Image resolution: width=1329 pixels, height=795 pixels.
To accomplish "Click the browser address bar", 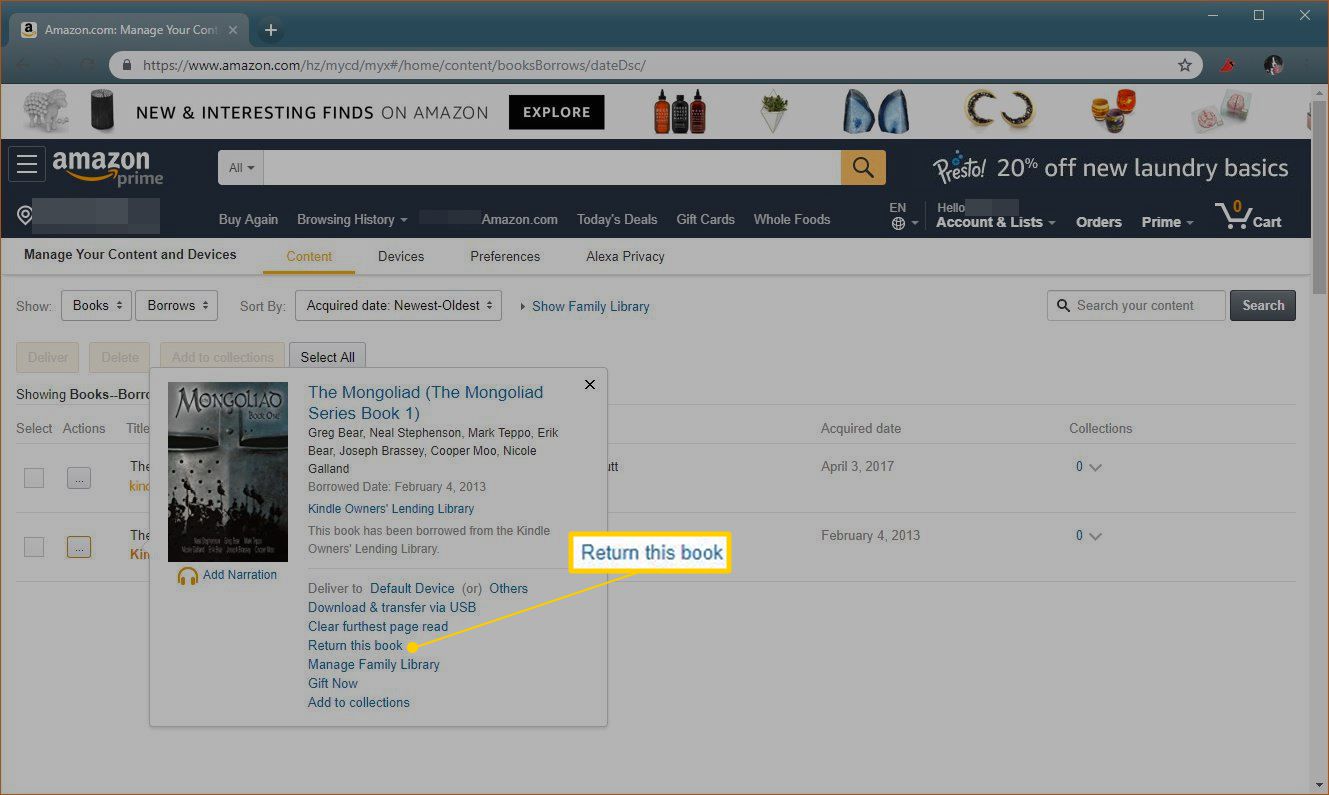I will [x=655, y=65].
